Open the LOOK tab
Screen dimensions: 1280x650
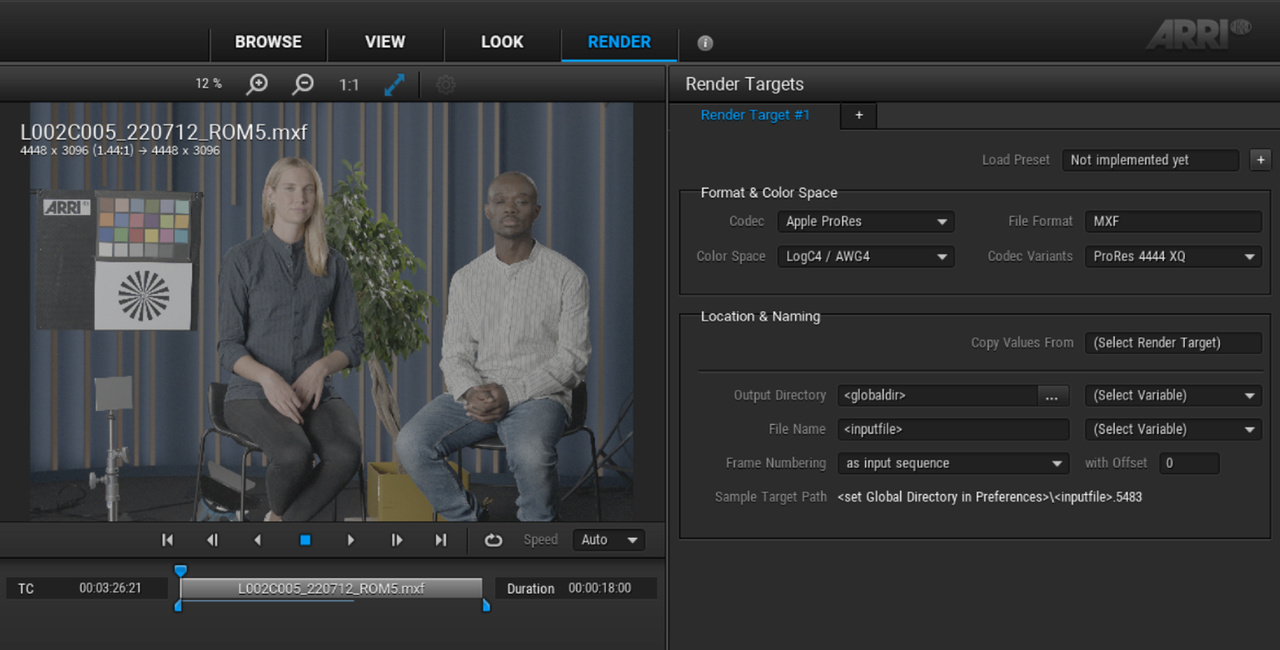pos(502,42)
